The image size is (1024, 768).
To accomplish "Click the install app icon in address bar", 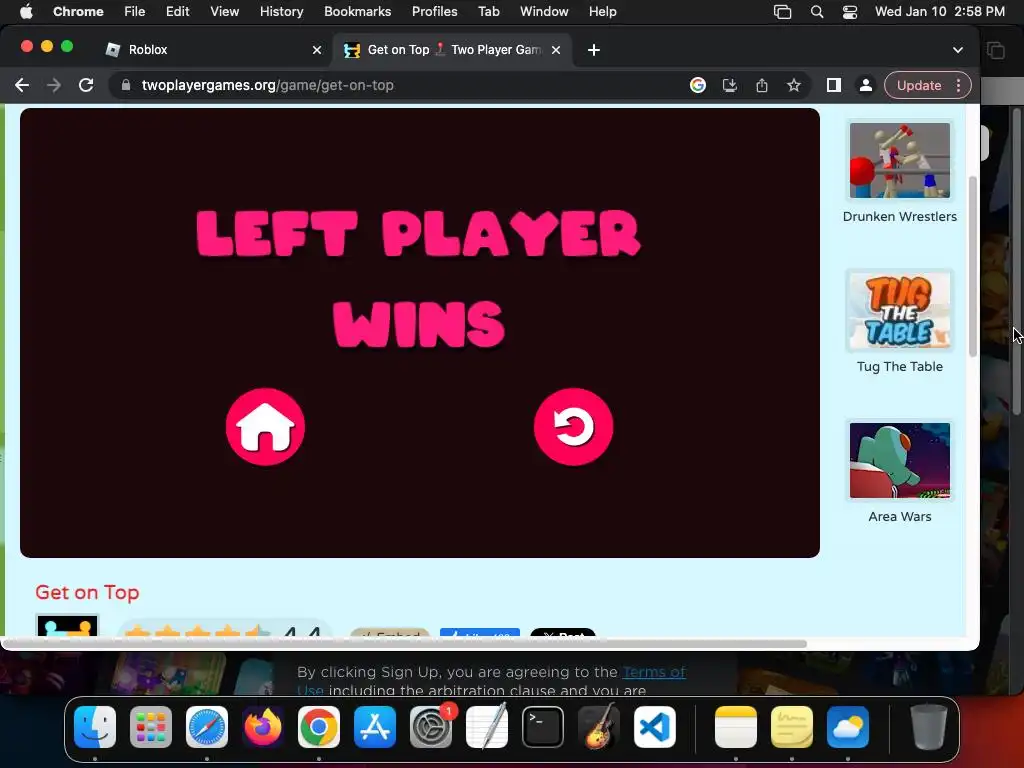I will [x=729, y=85].
